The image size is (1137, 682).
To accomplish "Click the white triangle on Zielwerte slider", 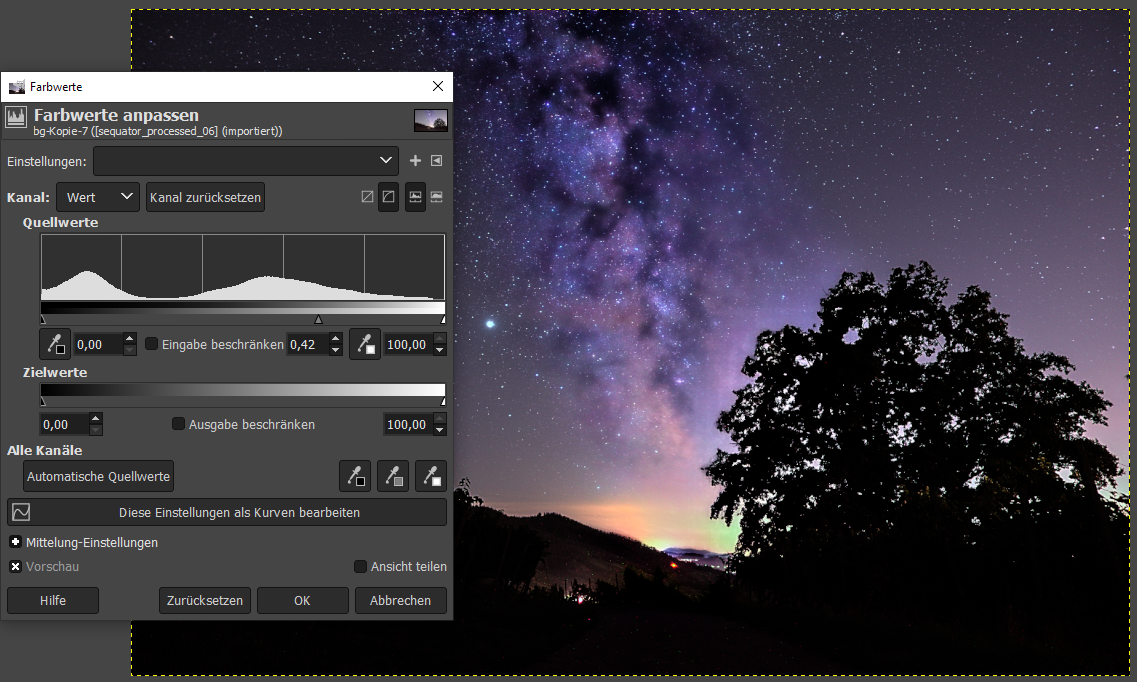I will coord(443,401).
